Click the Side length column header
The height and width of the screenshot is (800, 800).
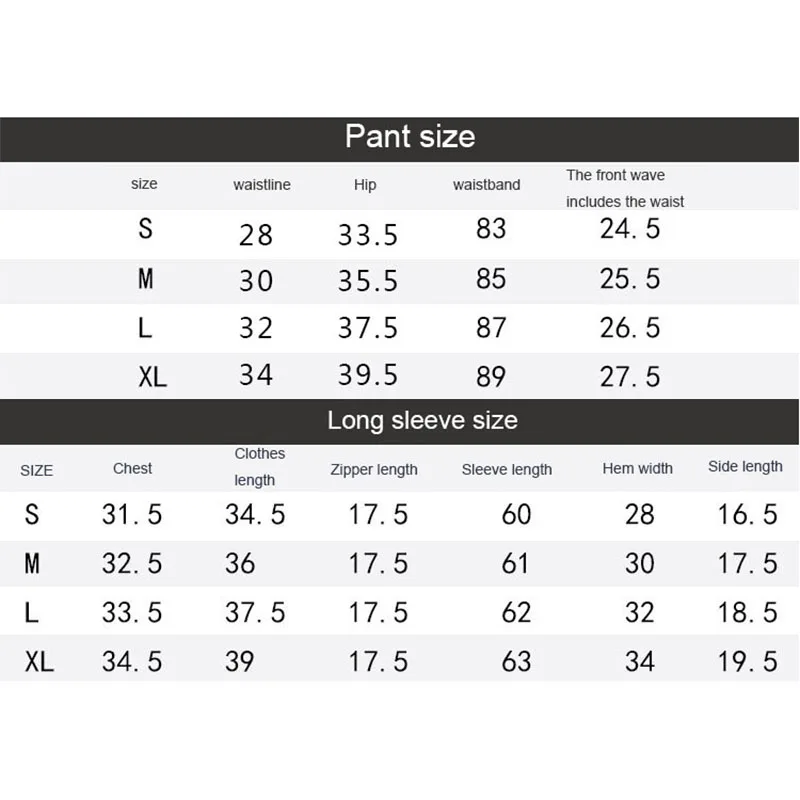(745, 466)
